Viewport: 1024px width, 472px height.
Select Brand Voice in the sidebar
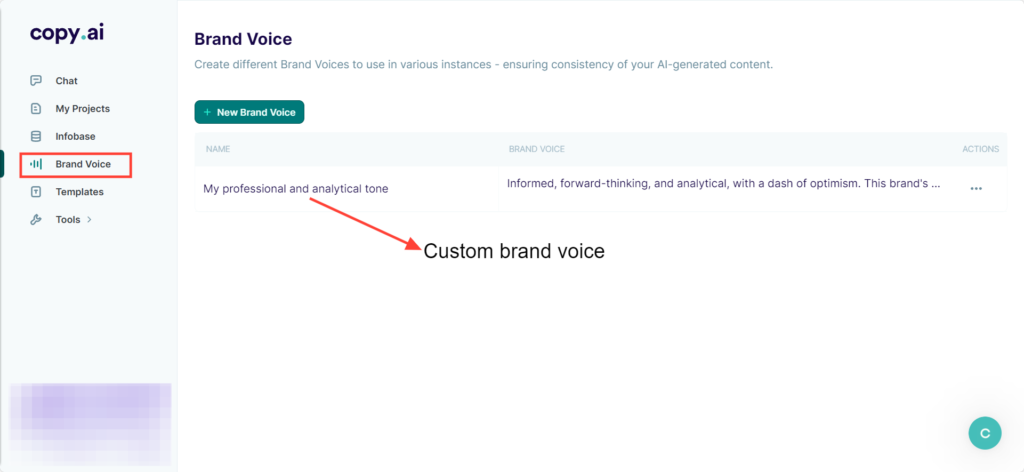[83, 164]
